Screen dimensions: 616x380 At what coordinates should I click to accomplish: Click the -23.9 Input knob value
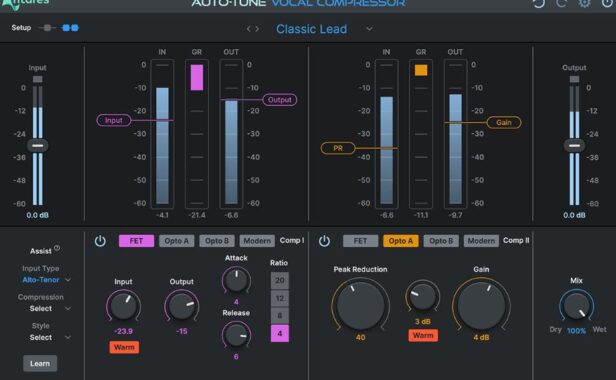pyautogui.click(x=123, y=331)
